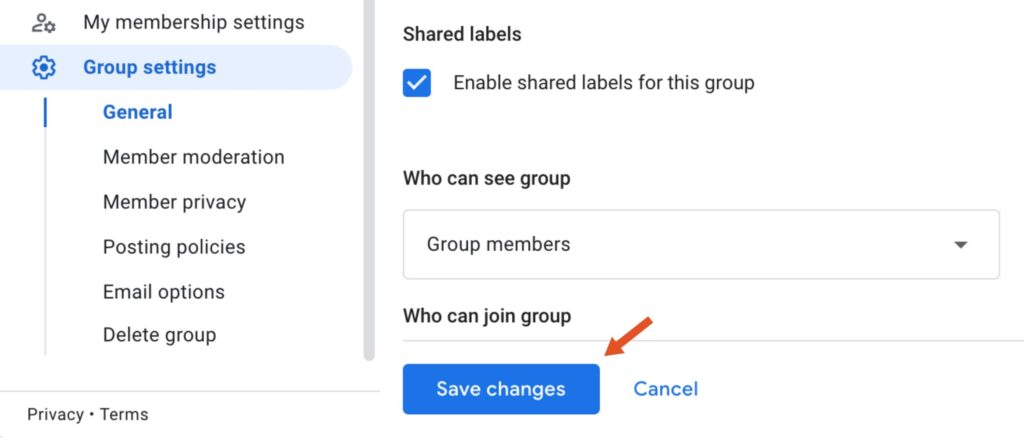Image resolution: width=1024 pixels, height=446 pixels.
Task: Open Member privacy settings
Action: [174, 202]
